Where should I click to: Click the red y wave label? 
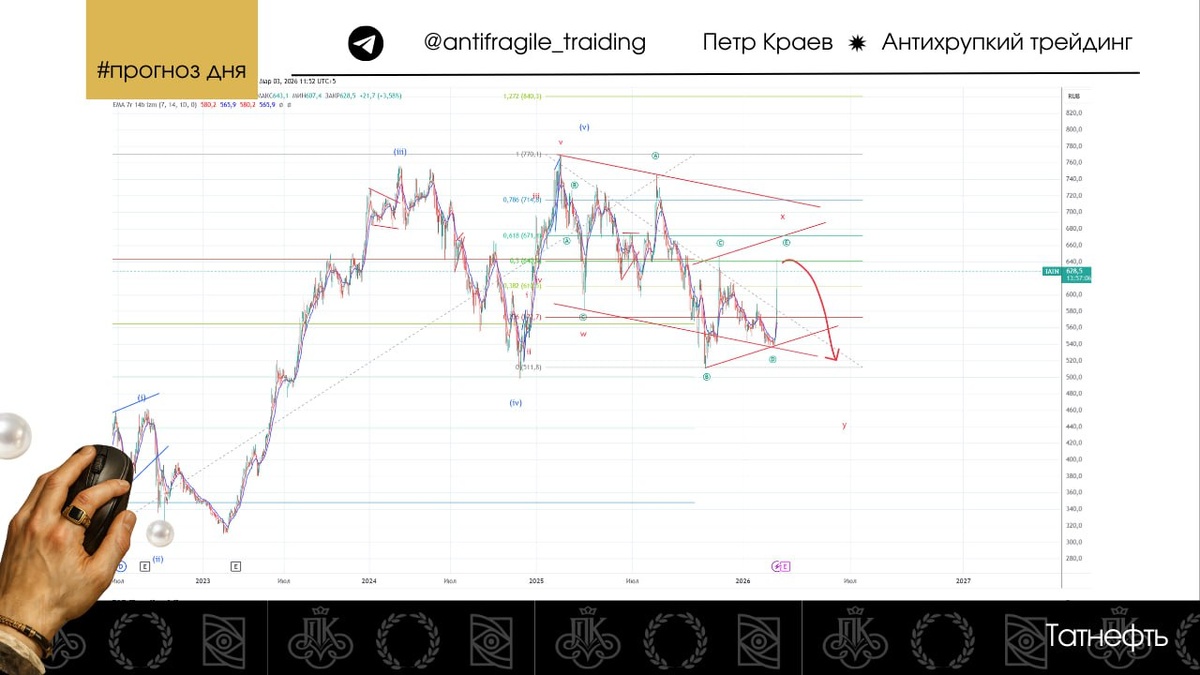[x=844, y=425]
